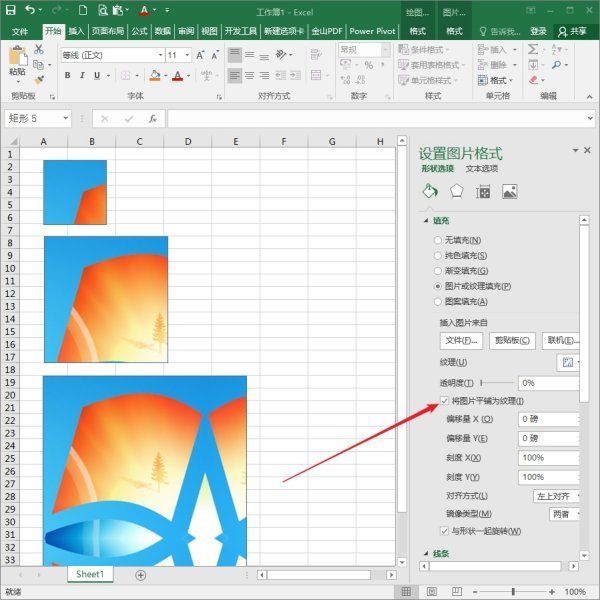Center text horizontally in cell
Screen dimensions: 600x600
click(249, 75)
